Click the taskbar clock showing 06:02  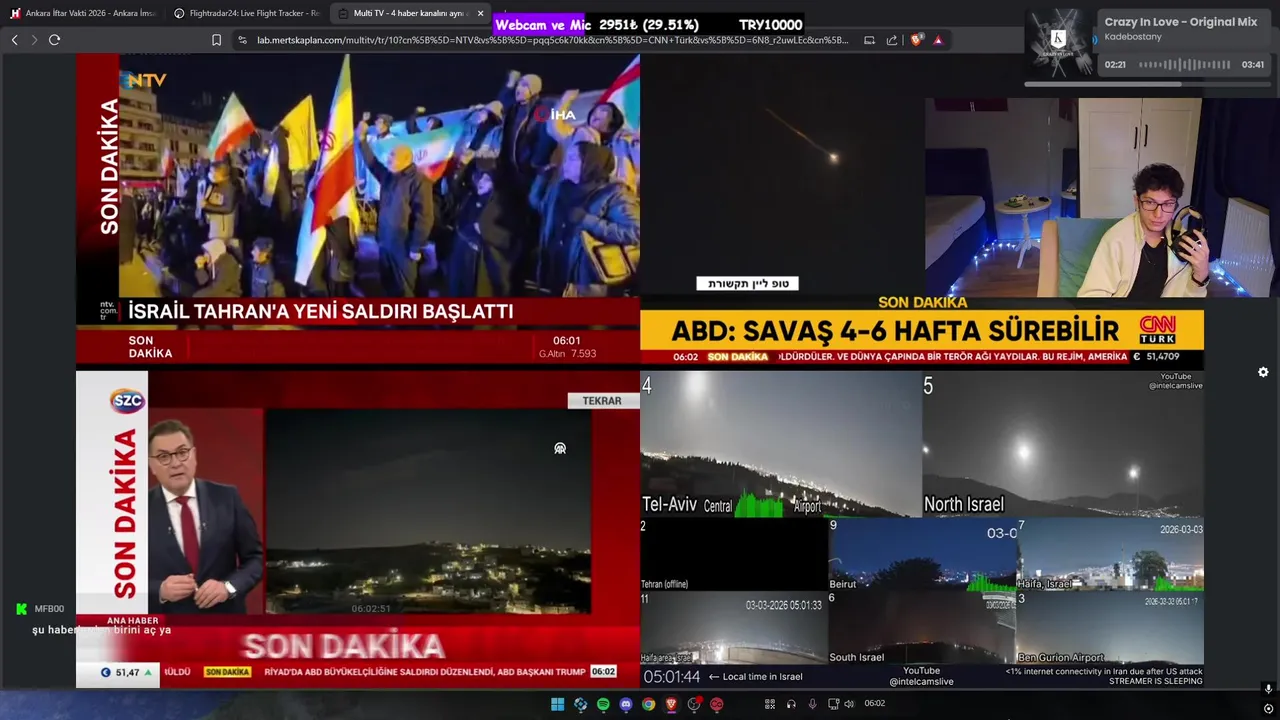(x=874, y=704)
